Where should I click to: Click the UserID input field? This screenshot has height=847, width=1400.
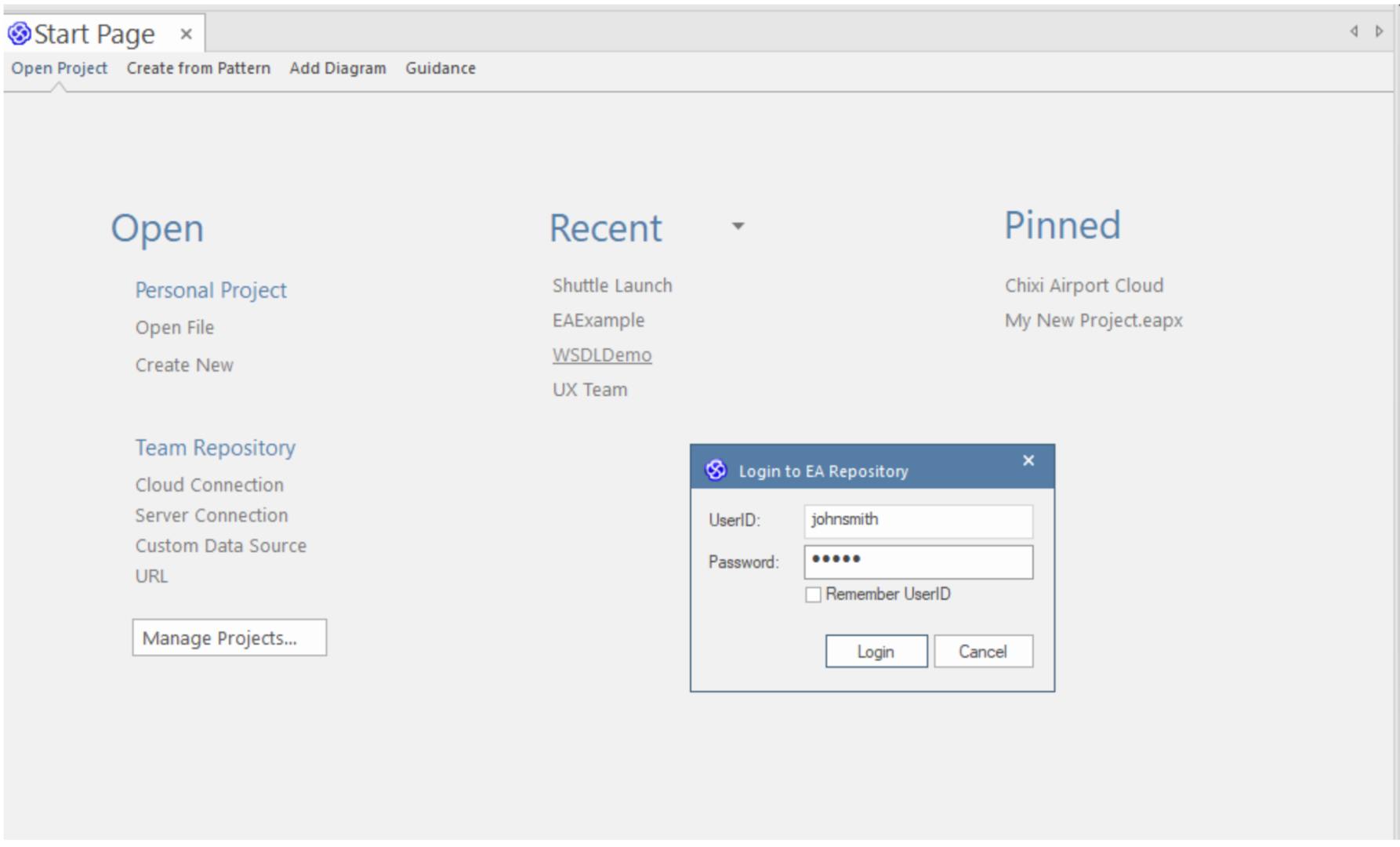tap(919, 520)
